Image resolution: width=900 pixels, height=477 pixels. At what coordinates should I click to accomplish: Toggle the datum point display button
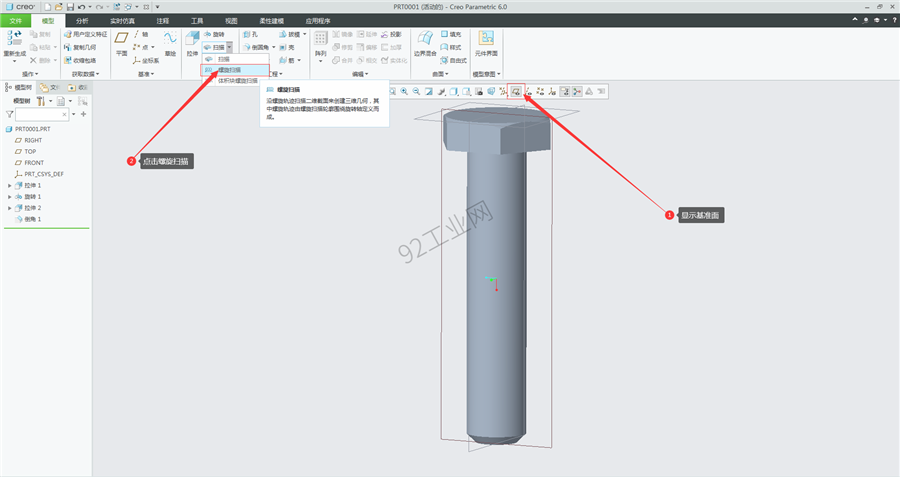(540, 91)
